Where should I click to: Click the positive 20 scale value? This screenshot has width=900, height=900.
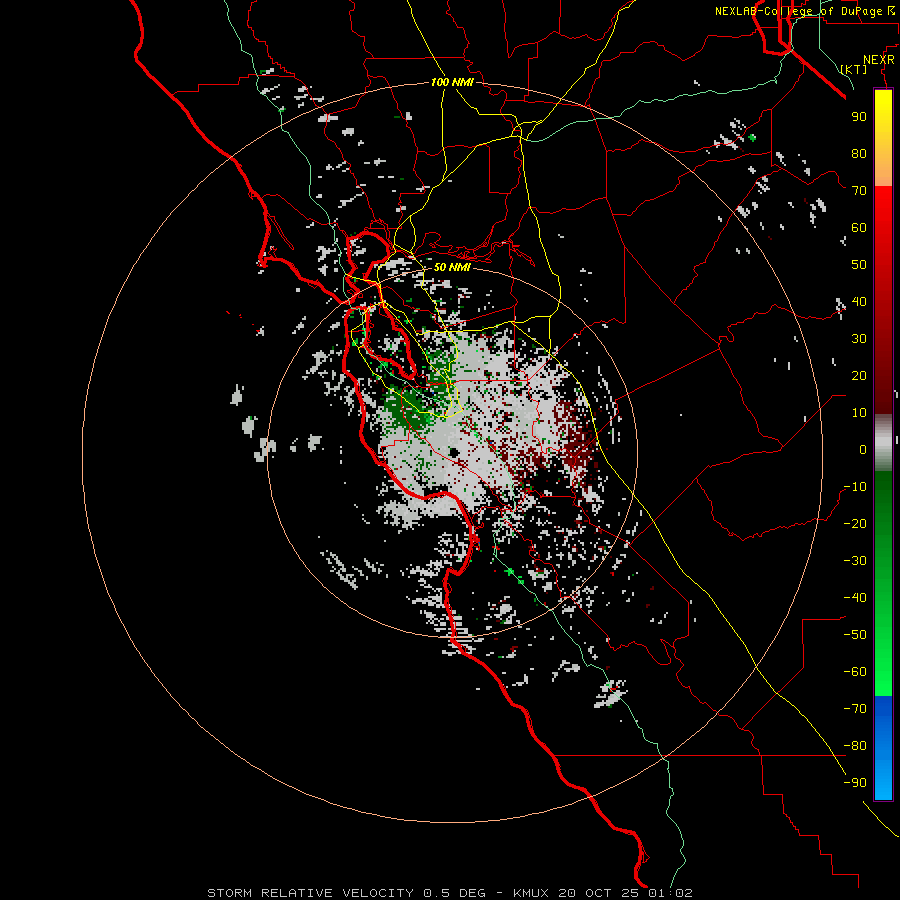point(859,375)
